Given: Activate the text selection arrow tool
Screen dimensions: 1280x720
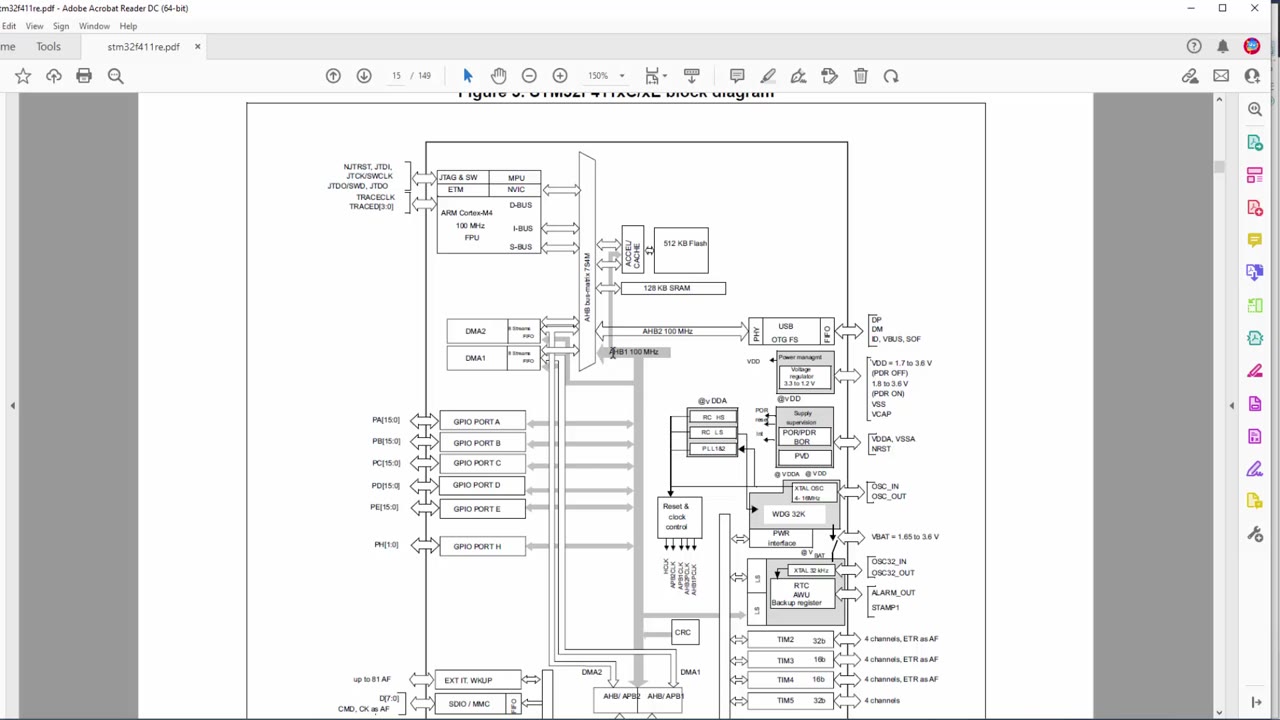Looking at the screenshot, I should [467, 76].
